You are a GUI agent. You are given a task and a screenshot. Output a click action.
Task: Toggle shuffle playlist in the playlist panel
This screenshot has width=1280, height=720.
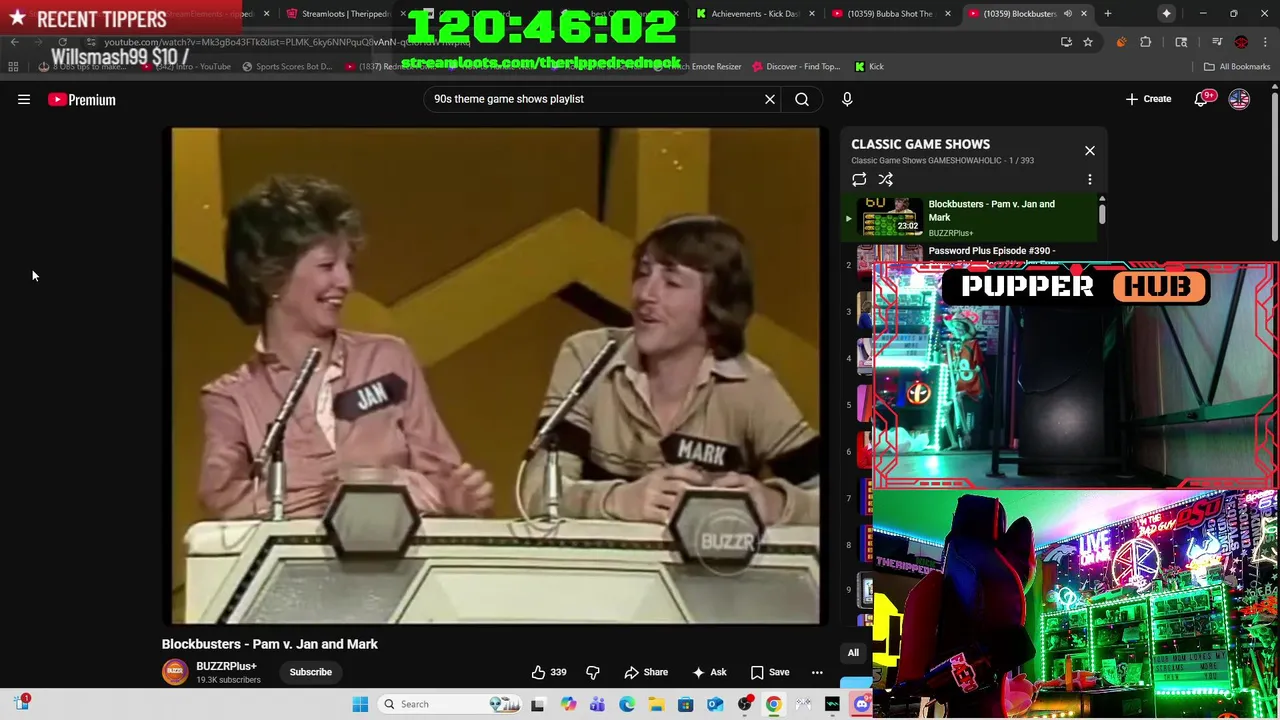pyautogui.click(x=886, y=180)
